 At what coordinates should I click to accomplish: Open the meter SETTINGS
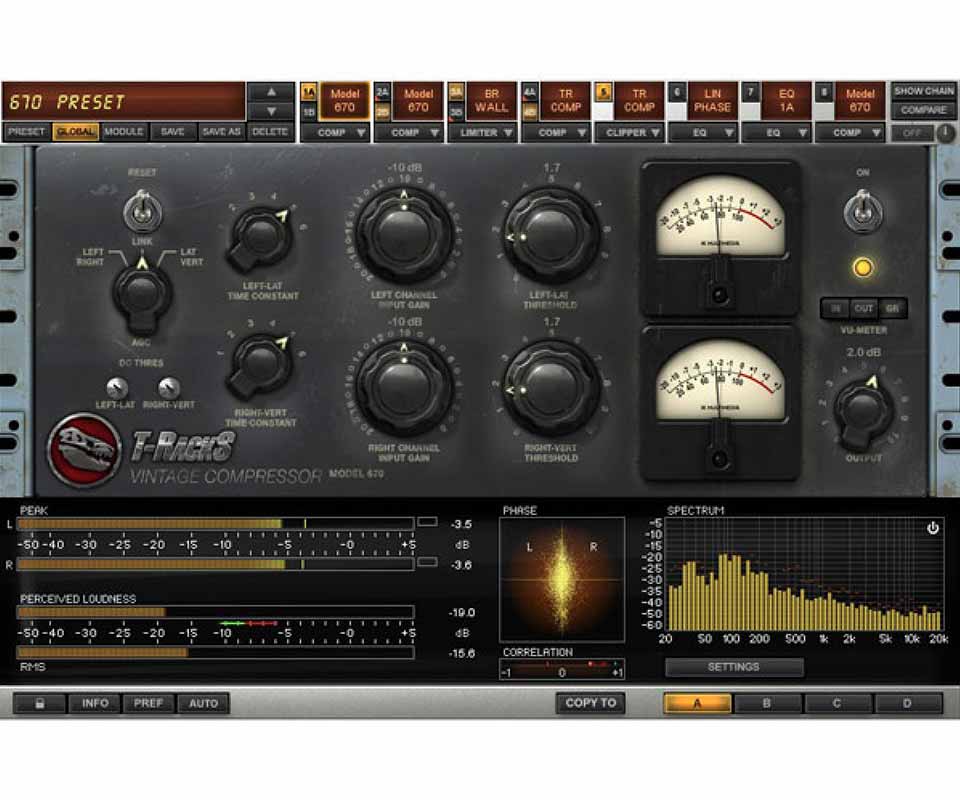tap(734, 667)
